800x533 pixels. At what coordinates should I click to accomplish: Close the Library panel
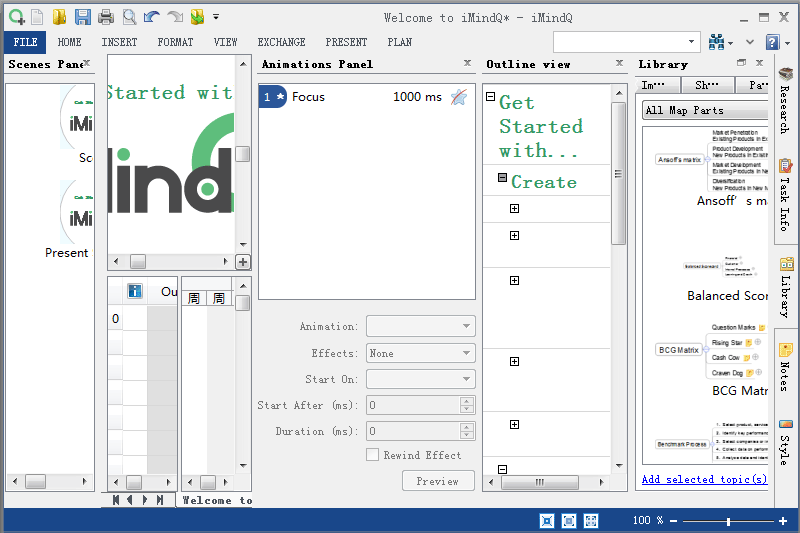(759, 63)
